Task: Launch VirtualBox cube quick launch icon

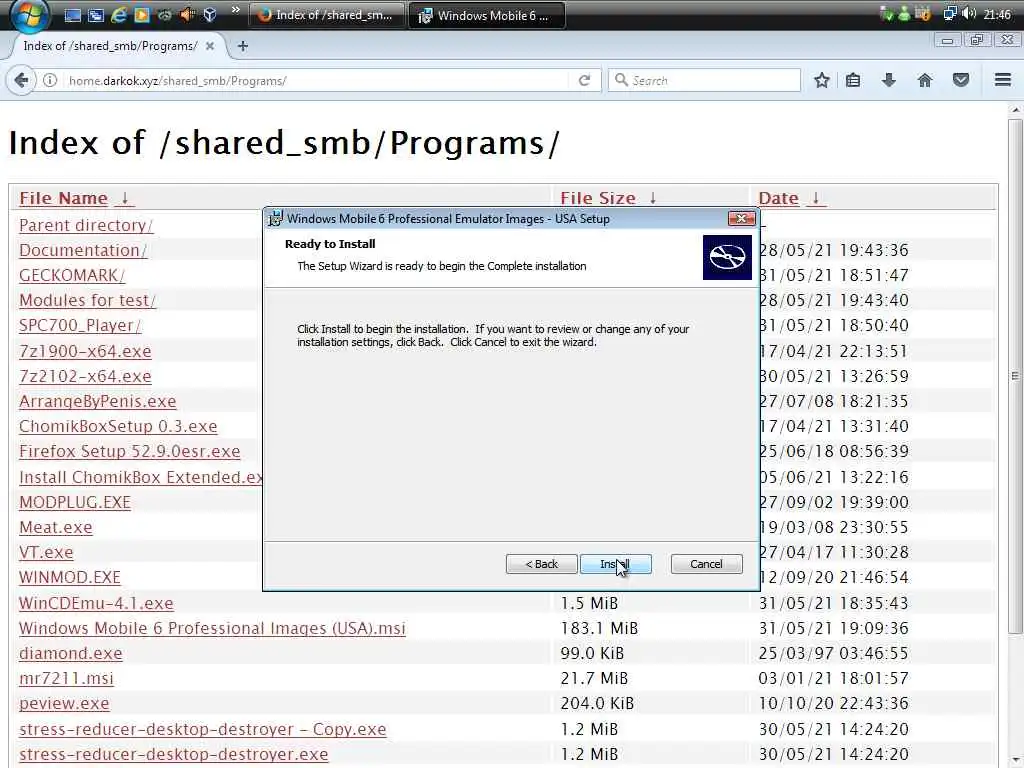Action: pyautogui.click(x=210, y=14)
